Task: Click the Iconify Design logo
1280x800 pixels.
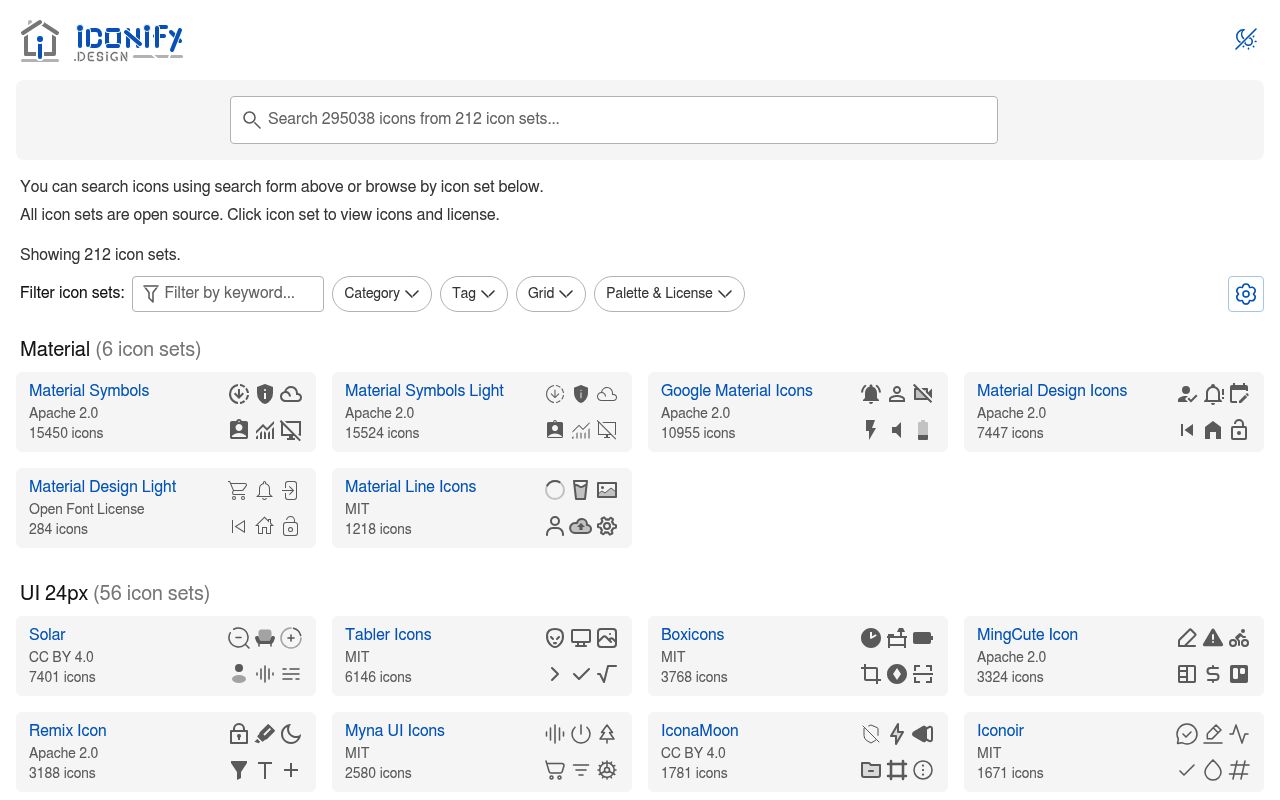Action: point(101,41)
